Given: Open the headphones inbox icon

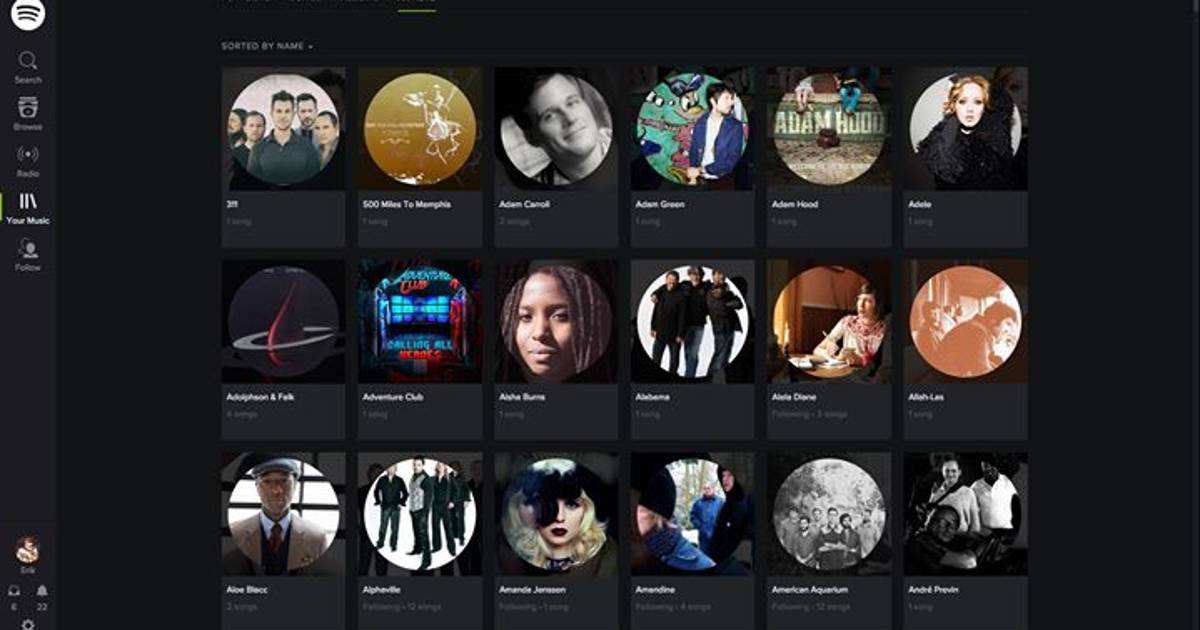Looking at the screenshot, I should (14, 591).
